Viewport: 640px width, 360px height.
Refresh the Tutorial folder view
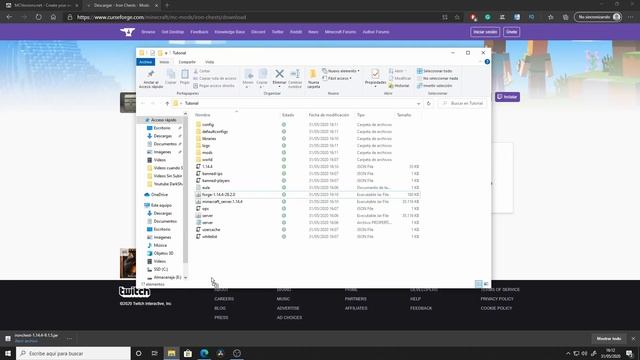point(429,104)
